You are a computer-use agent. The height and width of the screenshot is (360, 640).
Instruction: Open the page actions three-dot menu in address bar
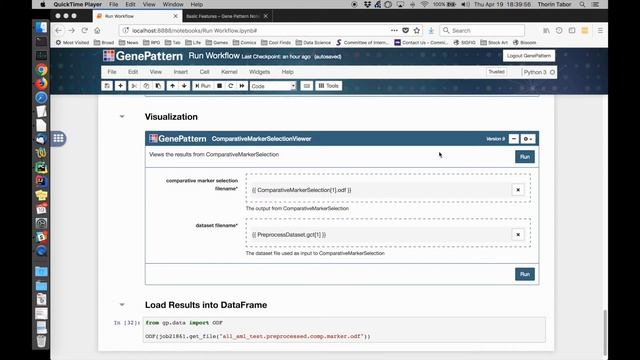coord(394,31)
